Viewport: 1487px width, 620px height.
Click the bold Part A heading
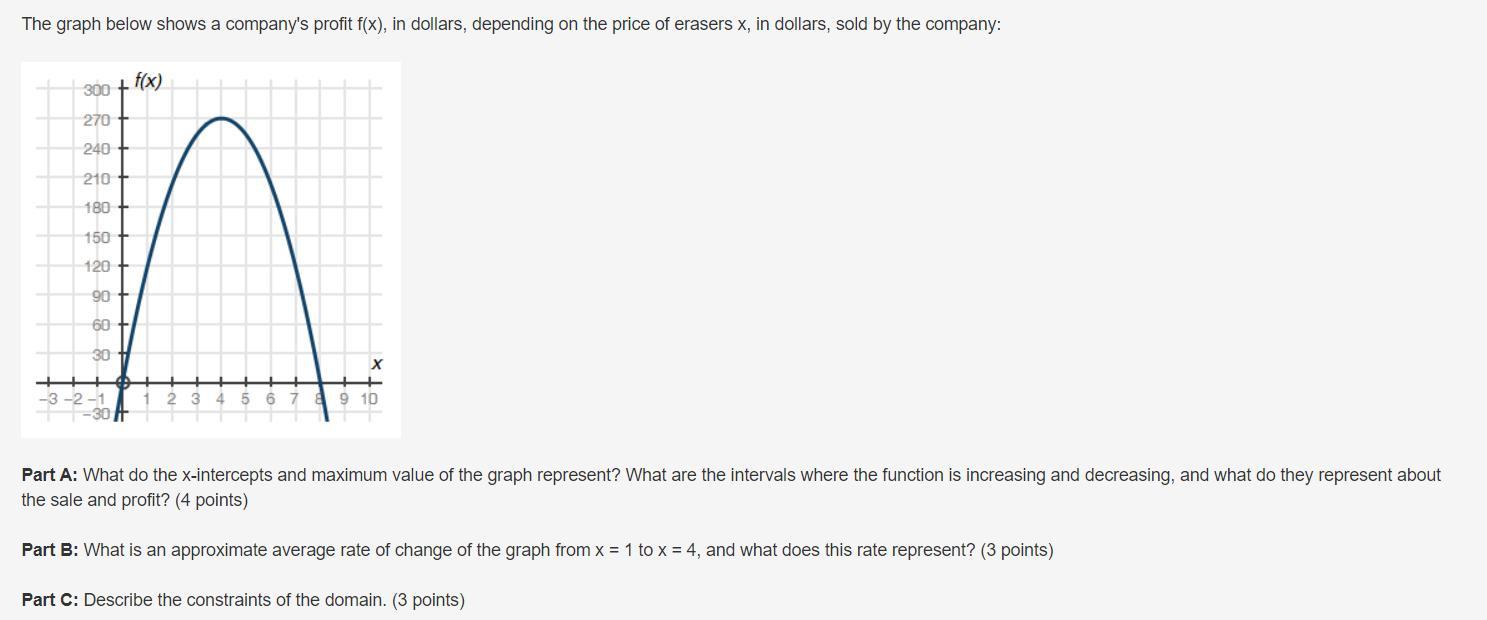click(x=50, y=475)
